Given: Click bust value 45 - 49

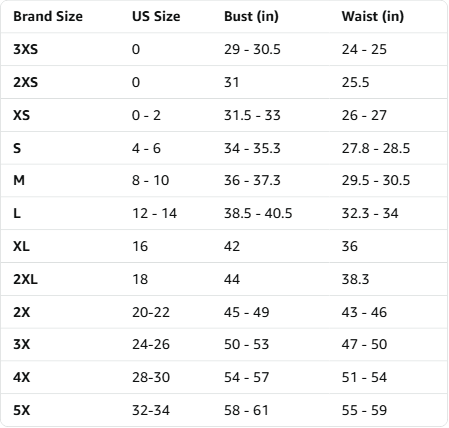Looking at the screenshot, I should tap(247, 312).
